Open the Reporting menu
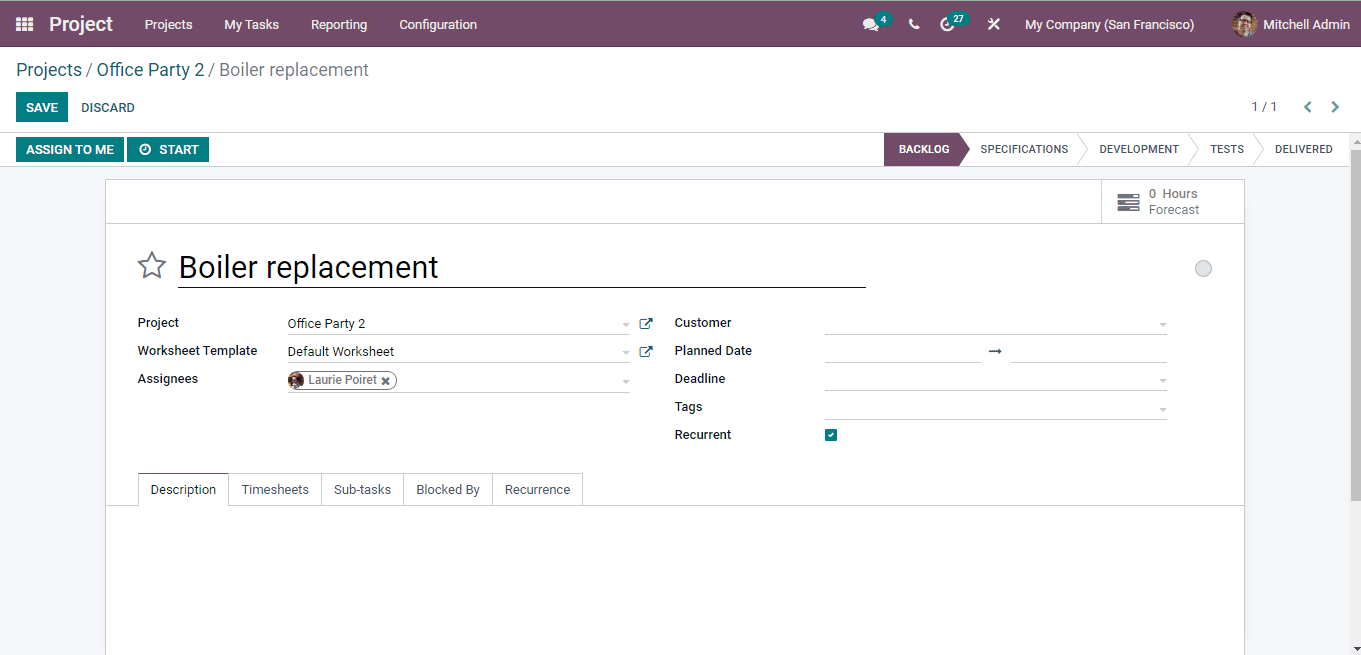 [x=339, y=24]
